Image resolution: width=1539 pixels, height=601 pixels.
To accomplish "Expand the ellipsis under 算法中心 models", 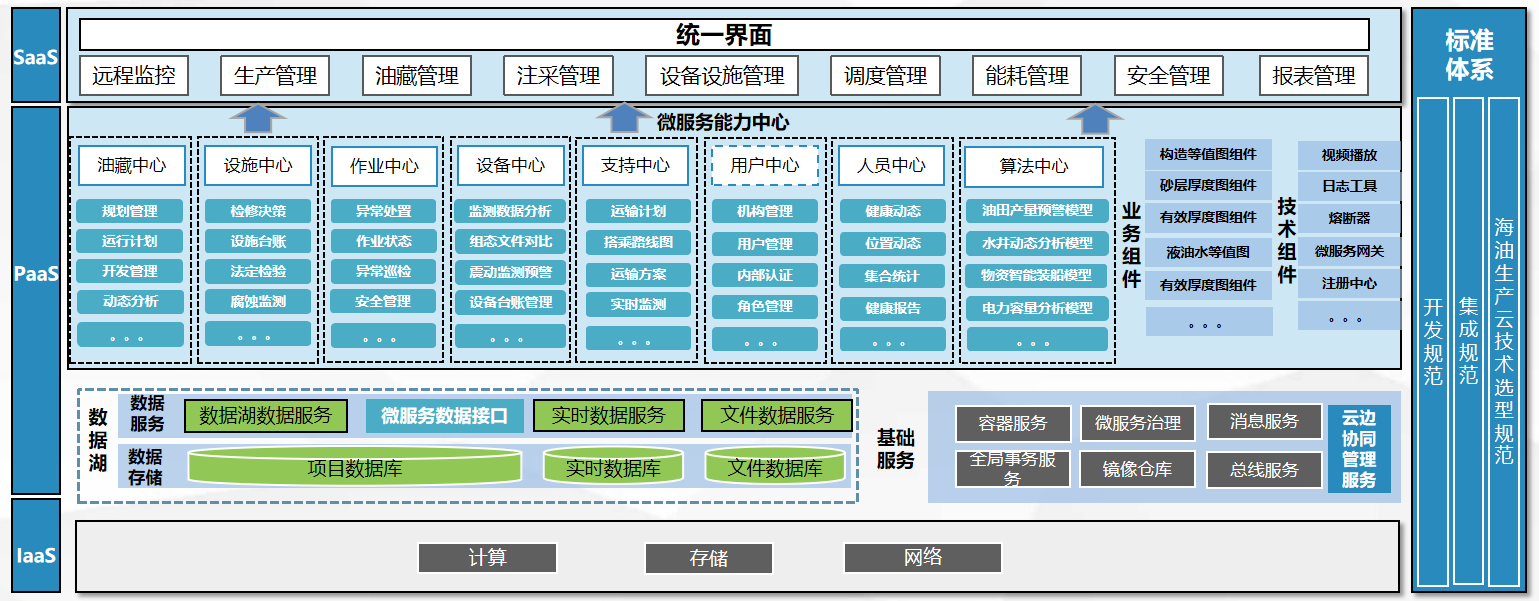I will (1033, 340).
